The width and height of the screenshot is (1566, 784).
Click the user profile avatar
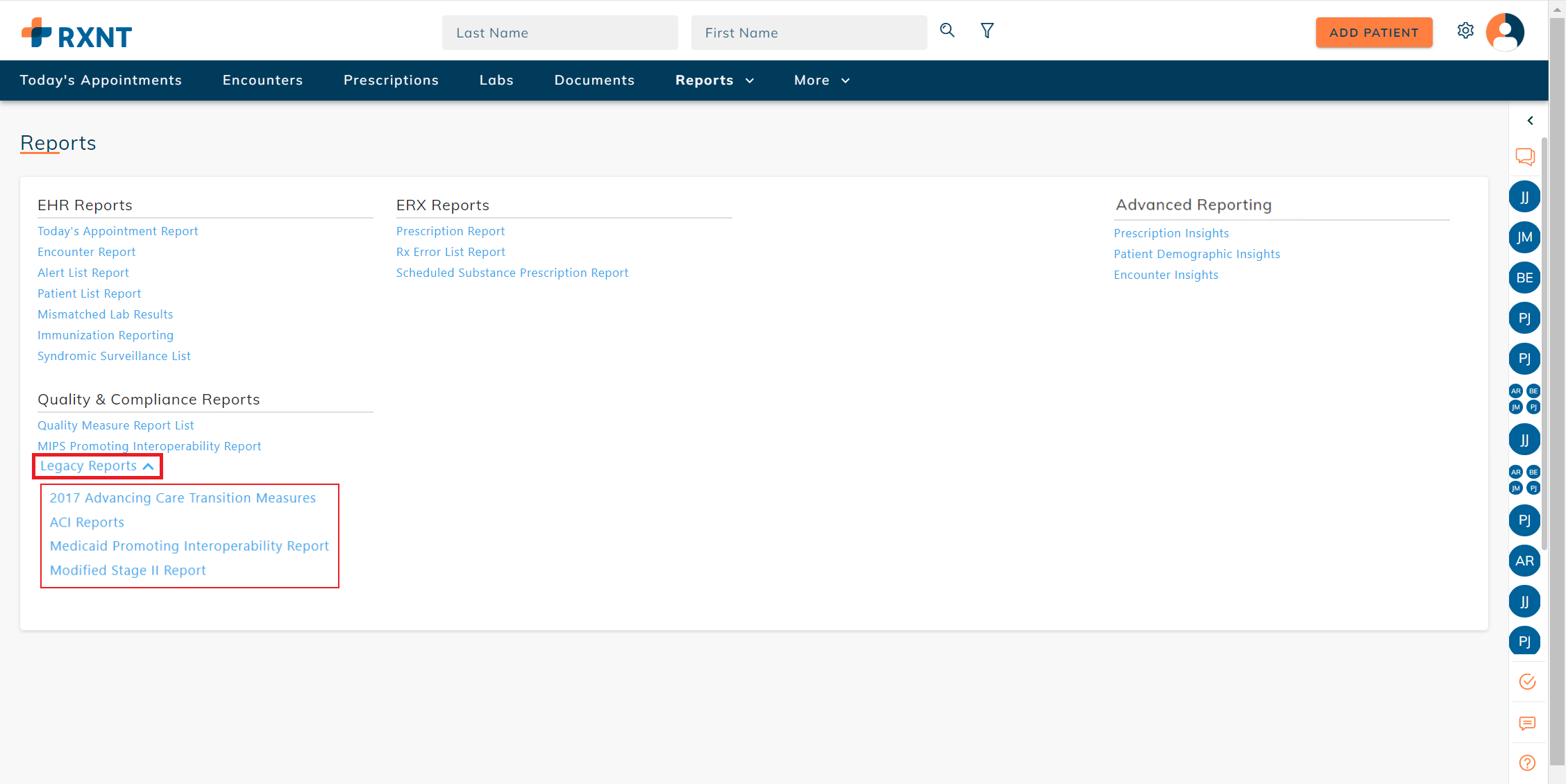(x=1504, y=32)
